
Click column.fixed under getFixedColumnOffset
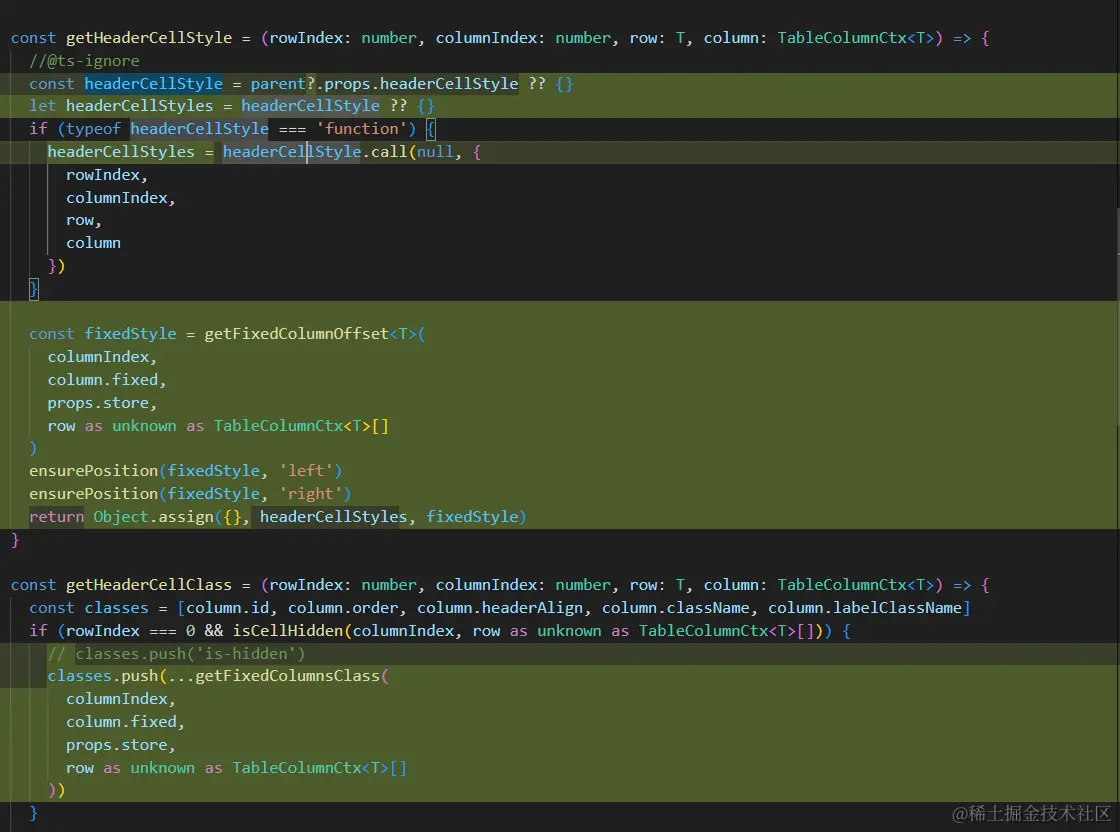[x=106, y=379]
